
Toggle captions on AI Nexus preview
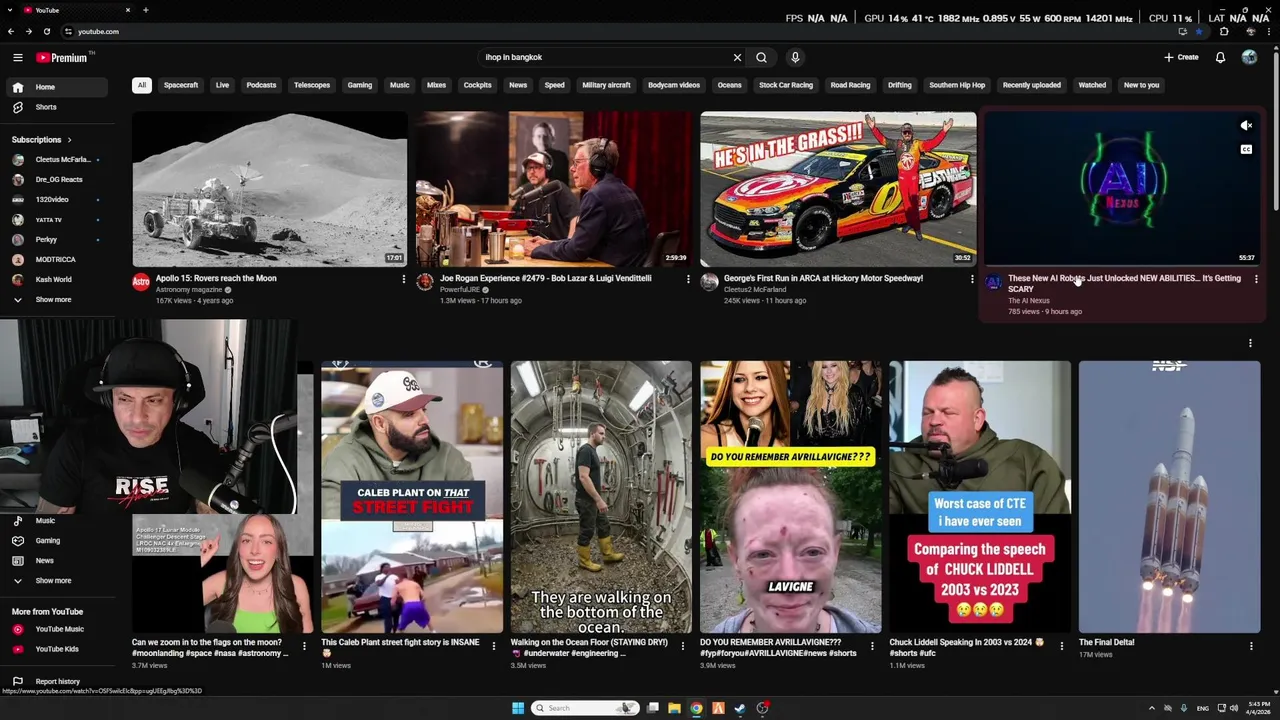tap(1246, 150)
